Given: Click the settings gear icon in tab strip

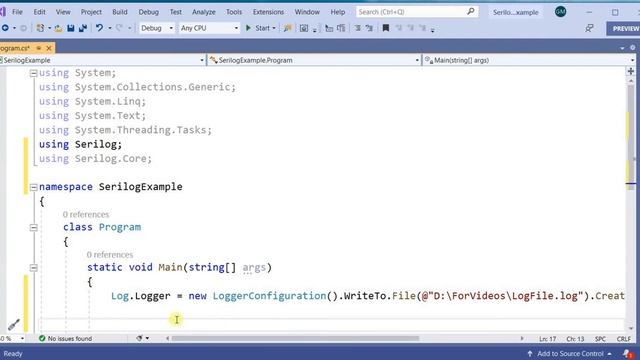Looking at the screenshot, I should (632, 48).
